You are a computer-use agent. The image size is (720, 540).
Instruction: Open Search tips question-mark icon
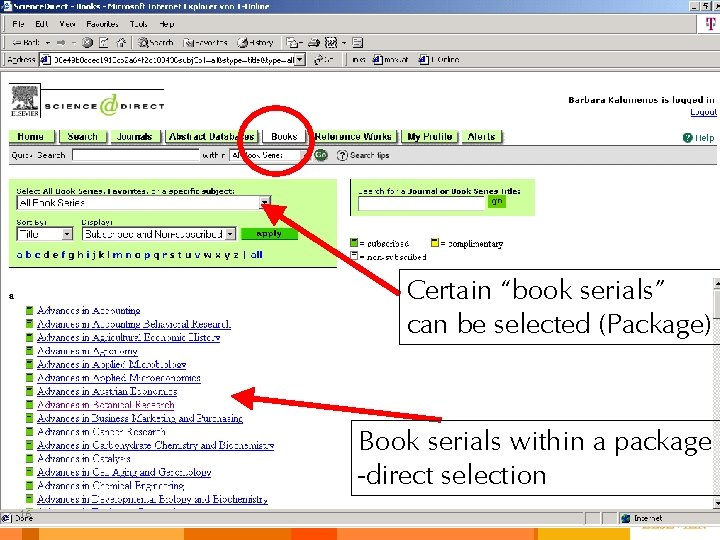coord(342,155)
